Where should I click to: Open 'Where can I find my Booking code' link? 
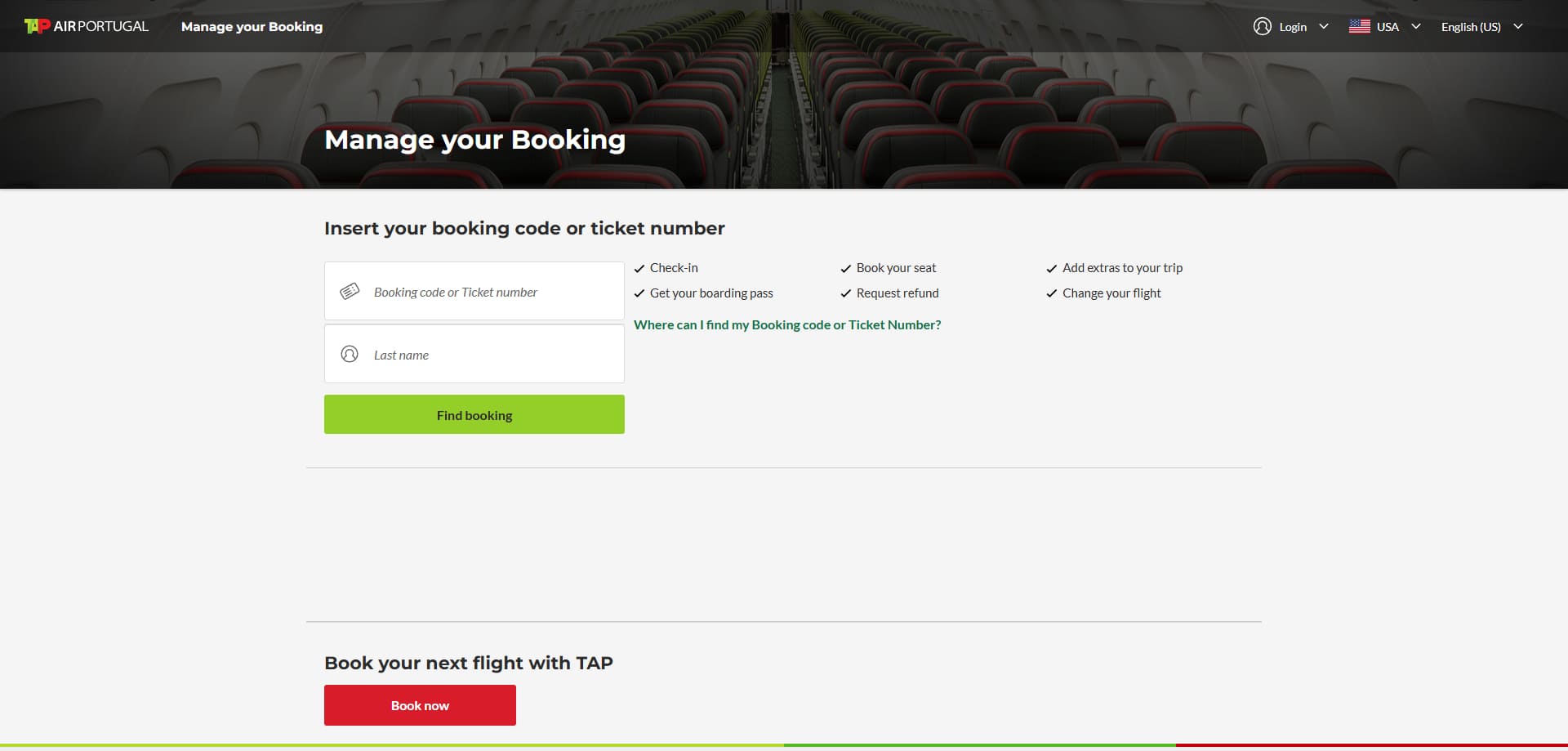point(787,324)
